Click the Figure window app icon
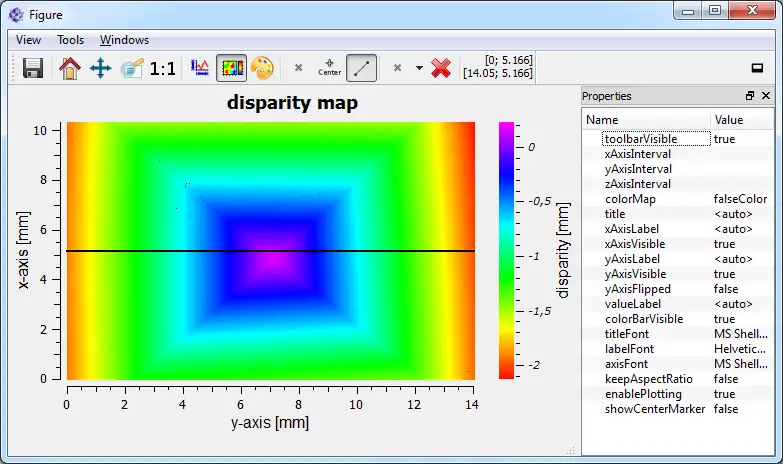Viewport: 783px width, 464px height. [x=16, y=15]
